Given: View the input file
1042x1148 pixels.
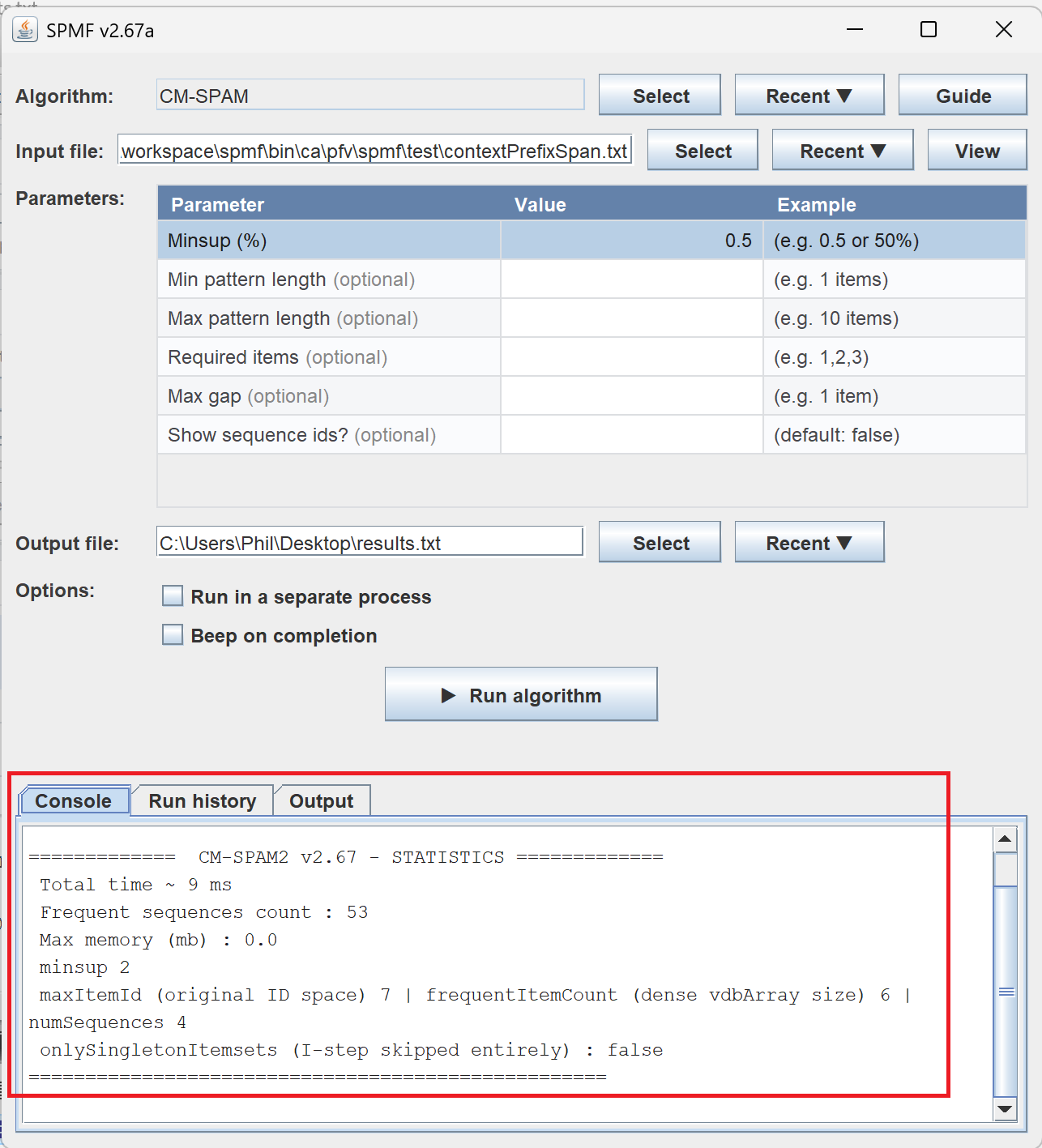Looking at the screenshot, I should (977, 151).
